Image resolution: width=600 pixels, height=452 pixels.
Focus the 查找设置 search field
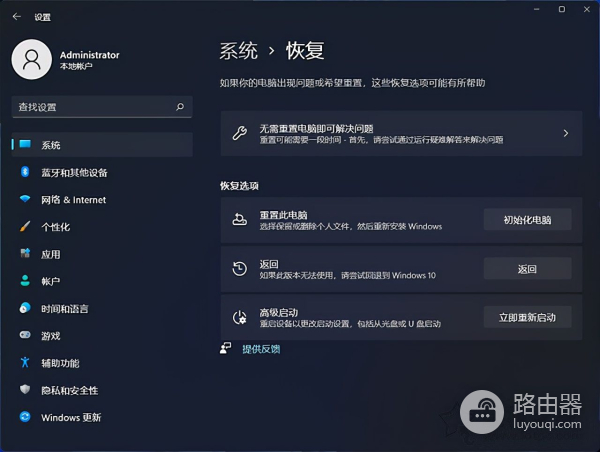point(102,107)
